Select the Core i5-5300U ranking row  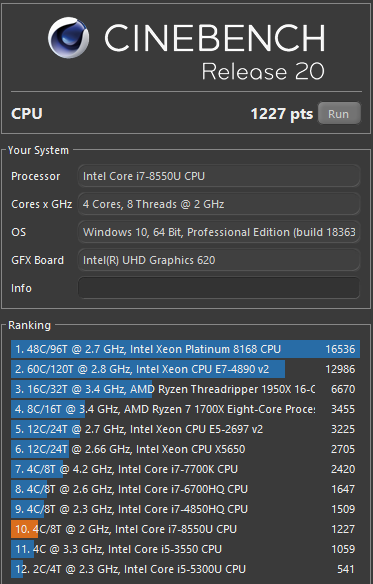point(185,569)
